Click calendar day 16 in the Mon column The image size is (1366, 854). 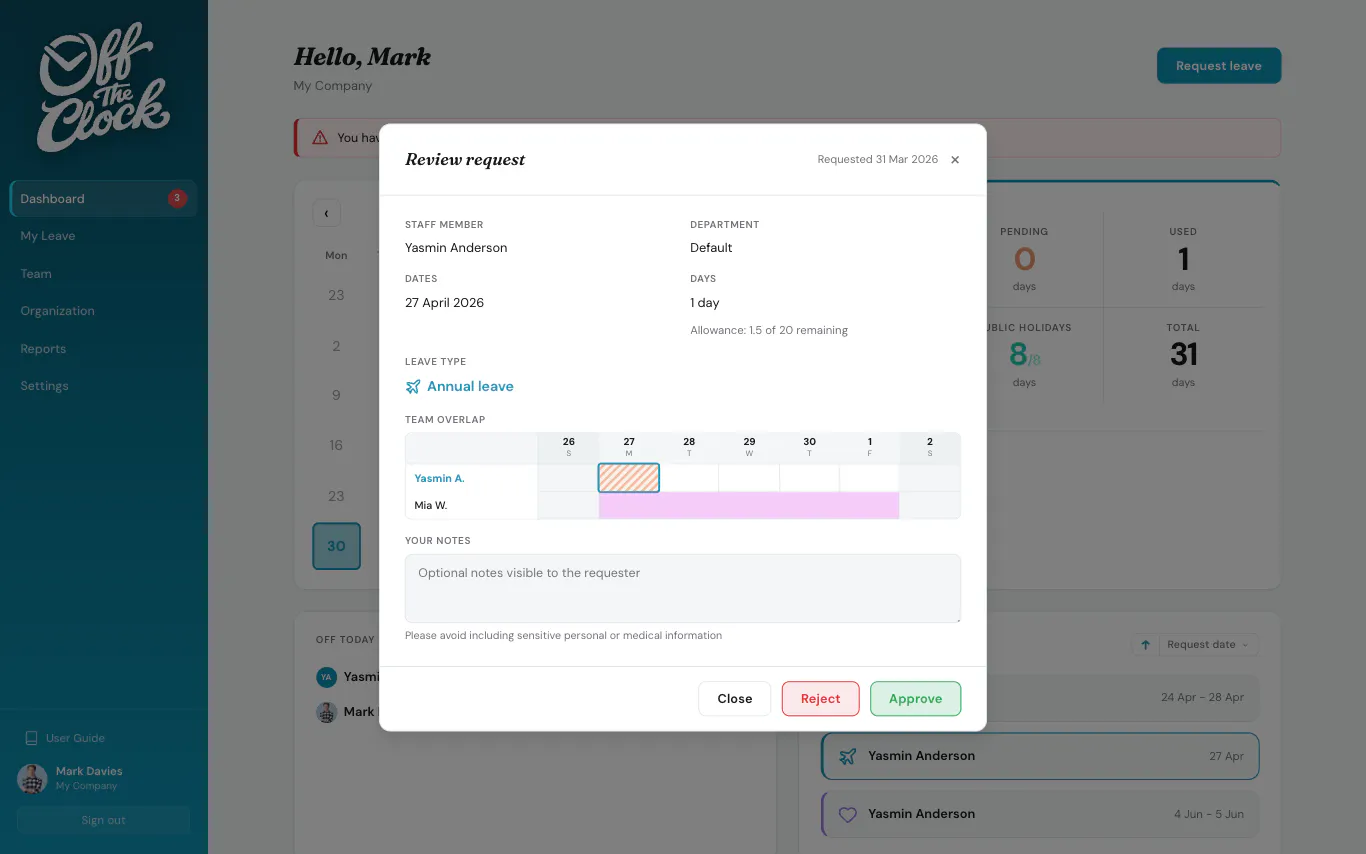click(x=336, y=445)
